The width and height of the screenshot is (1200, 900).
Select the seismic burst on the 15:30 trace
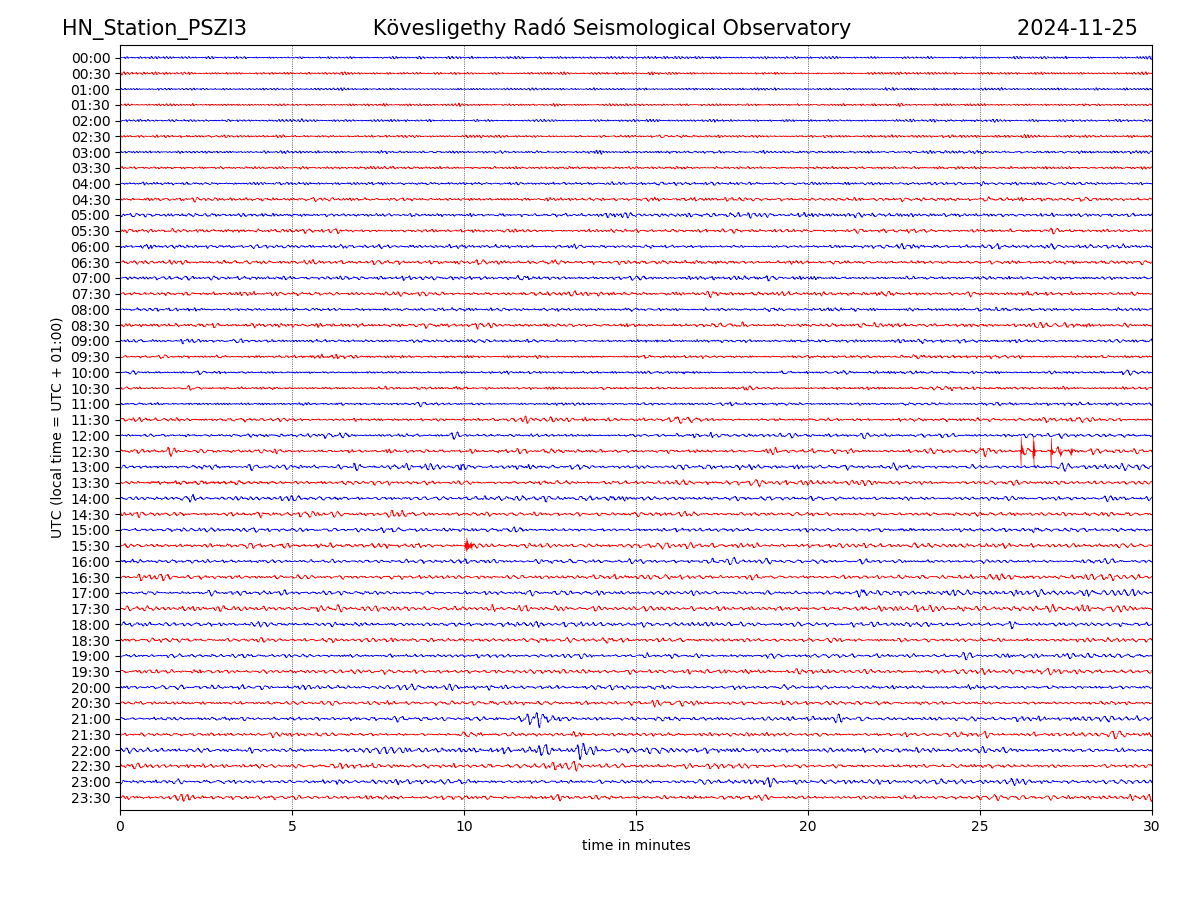point(467,545)
